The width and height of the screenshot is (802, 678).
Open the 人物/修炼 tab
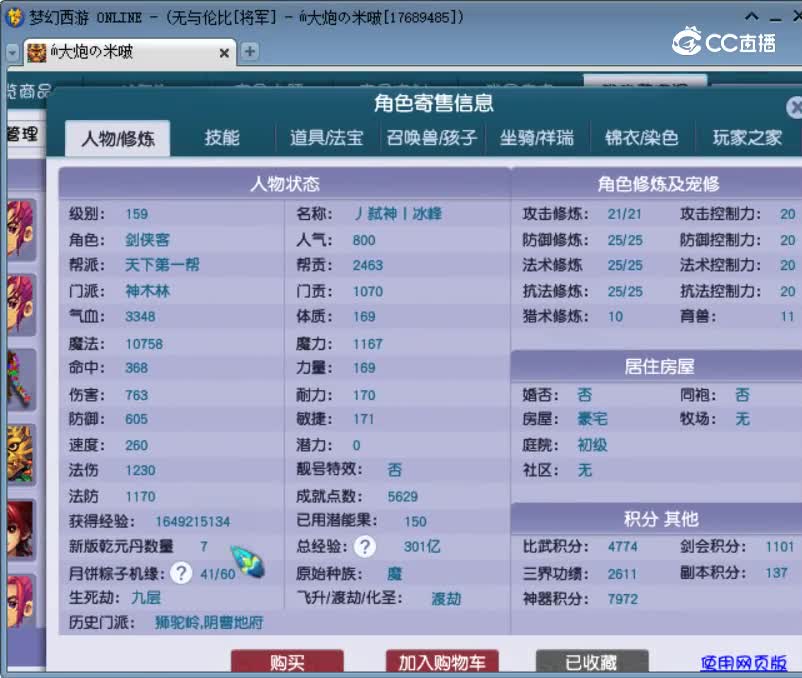pyautogui.click(x=118, y=138)
